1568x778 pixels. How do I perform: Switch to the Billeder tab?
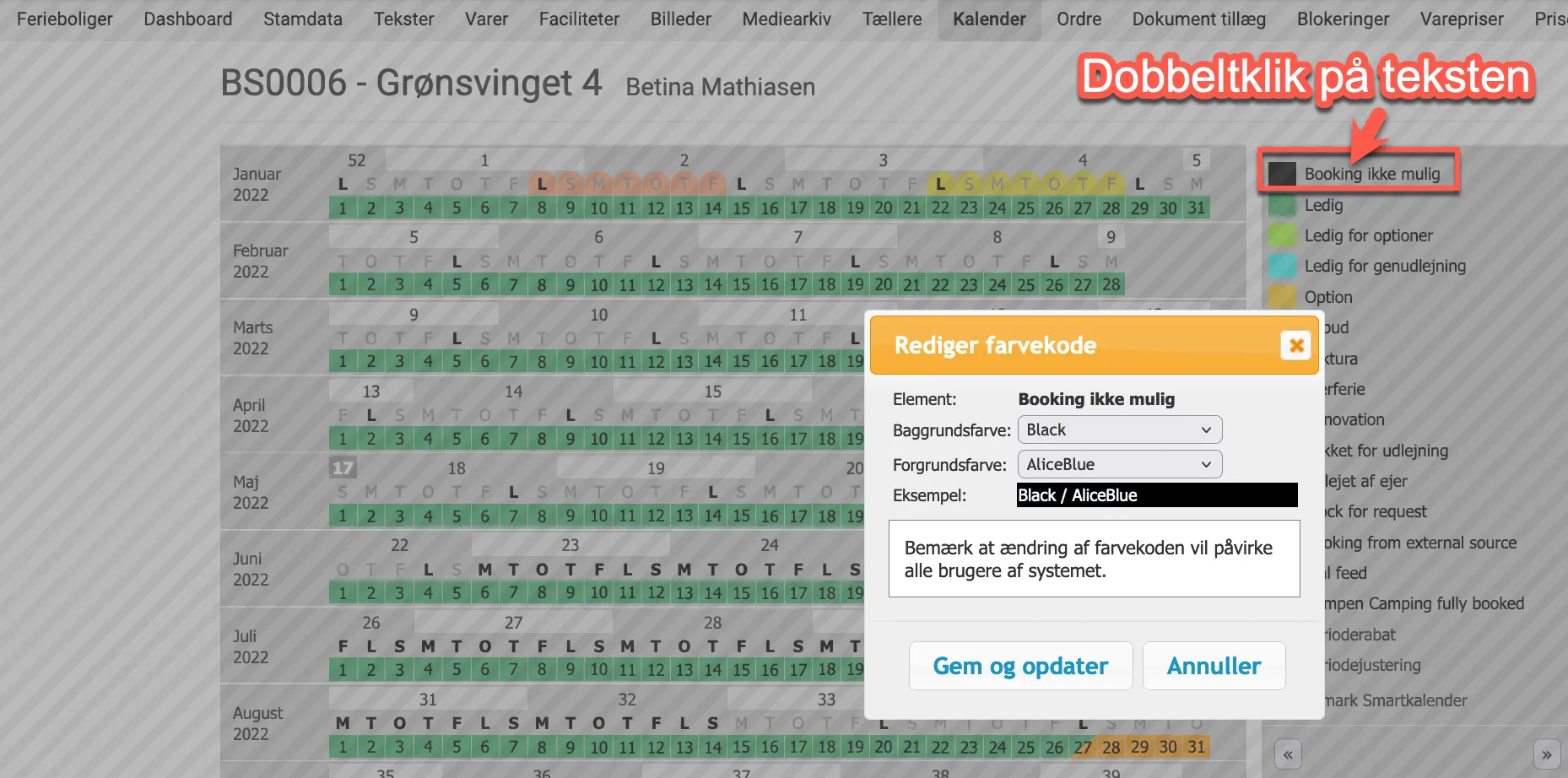point(680,19)
